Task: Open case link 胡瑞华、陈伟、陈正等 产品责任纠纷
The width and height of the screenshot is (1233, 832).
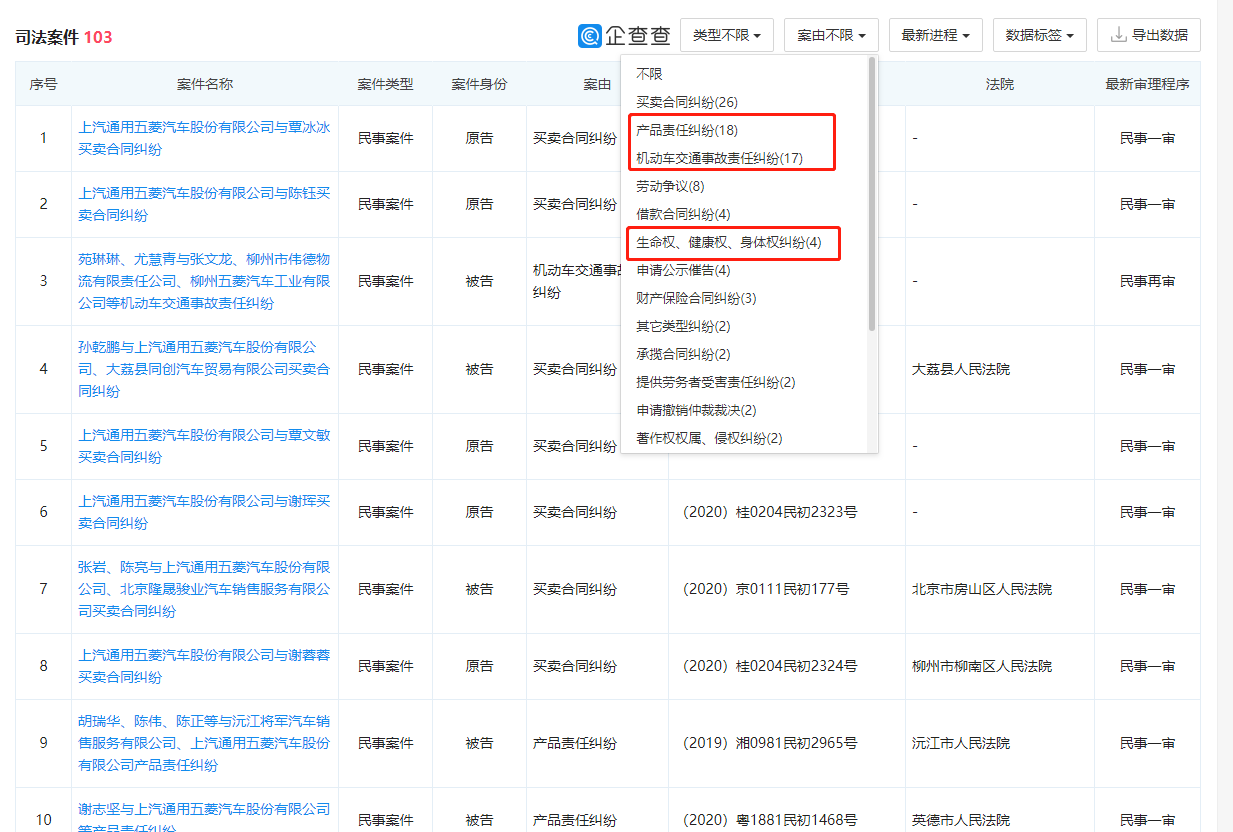Action: (204, 743)
